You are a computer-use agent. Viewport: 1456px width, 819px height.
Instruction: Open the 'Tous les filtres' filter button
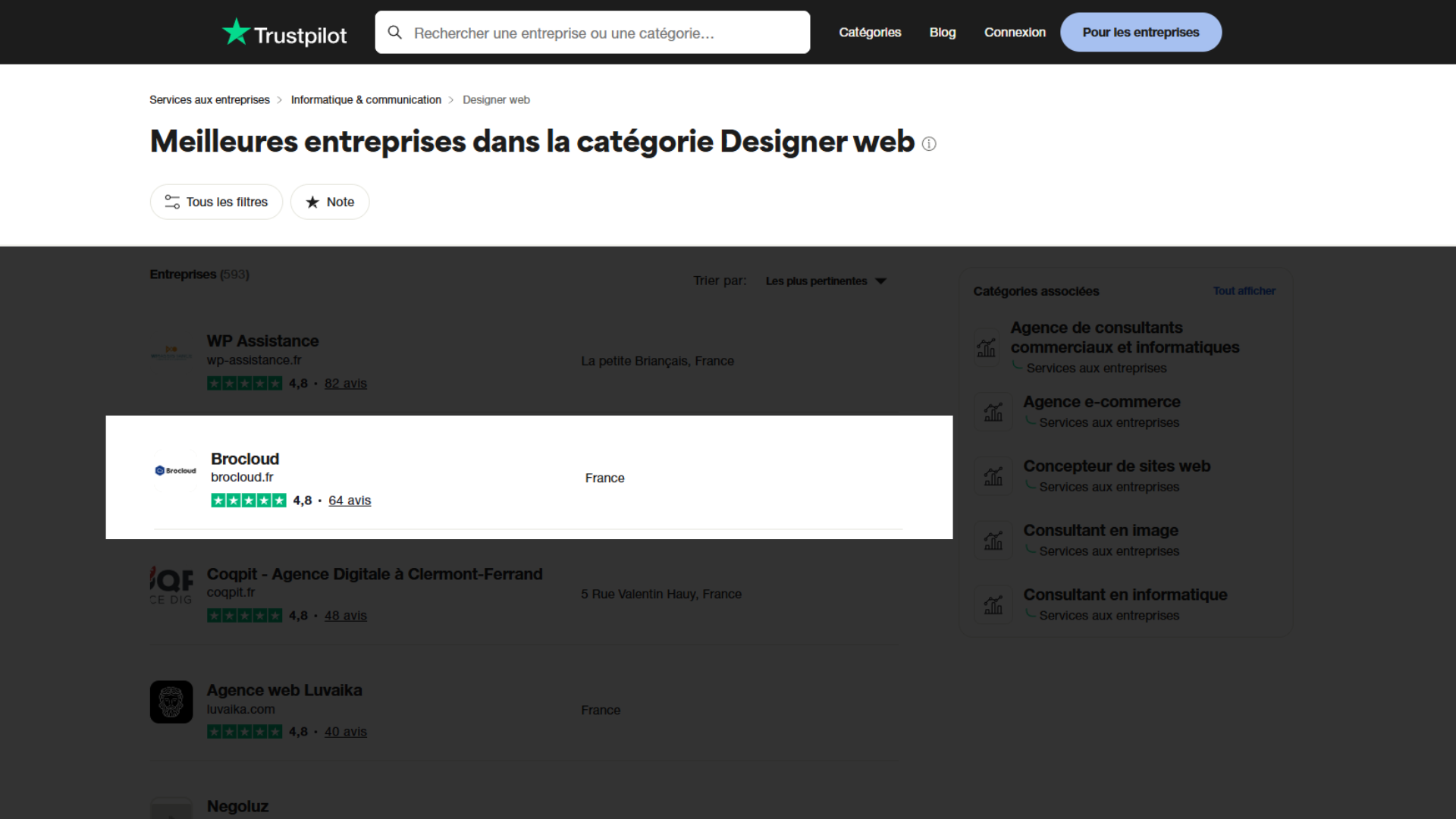tap(216, 202)
